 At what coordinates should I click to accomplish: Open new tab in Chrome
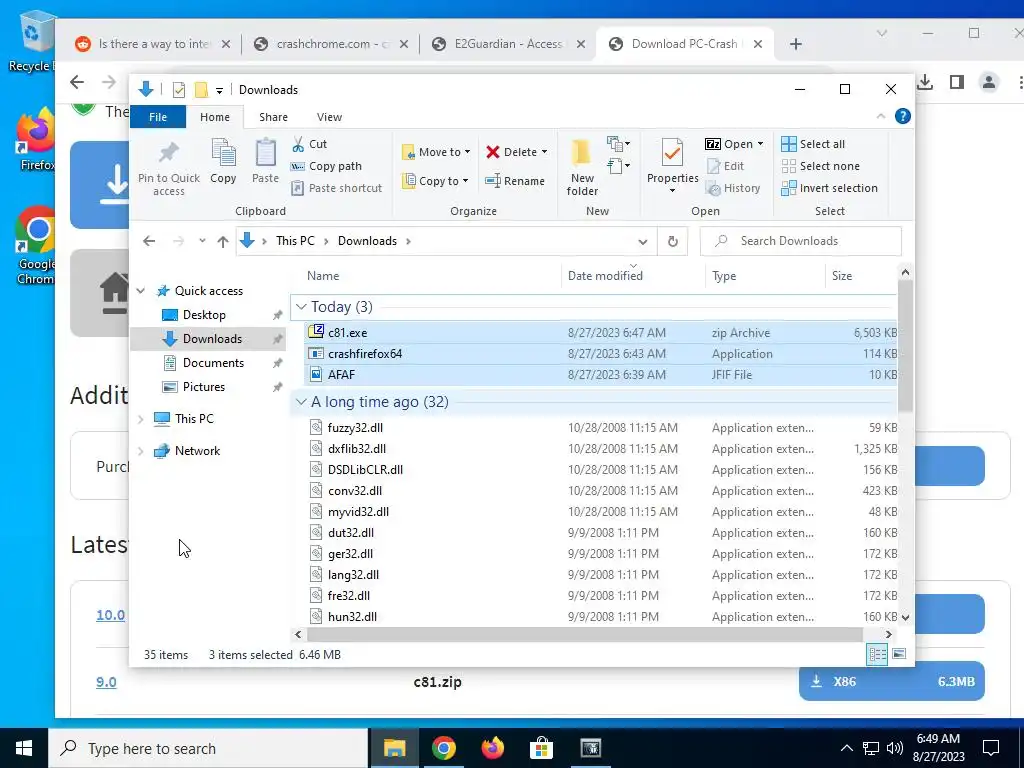pos(795,44)
